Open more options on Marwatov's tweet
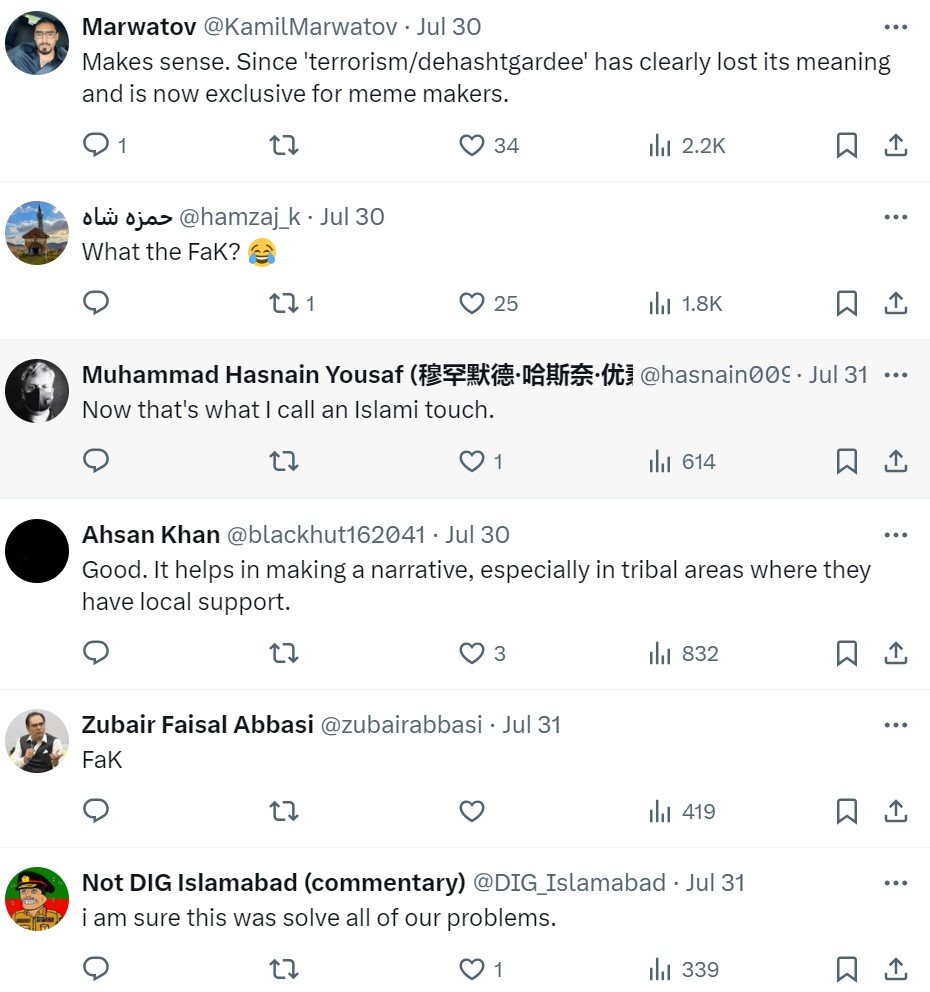930x992 pixels. (x=896, y=27)
